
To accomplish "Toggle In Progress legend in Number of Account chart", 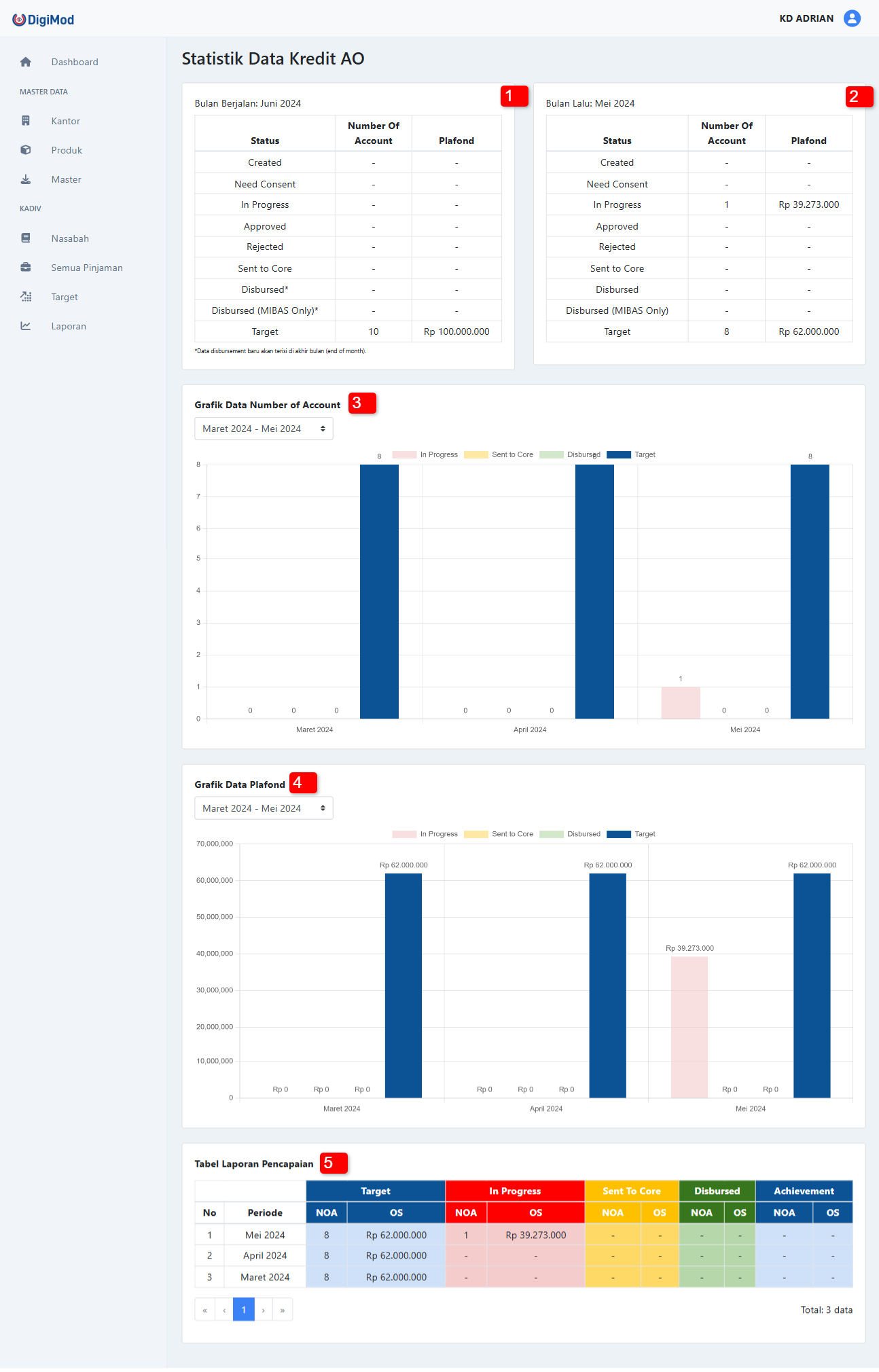I will (425, 455).
